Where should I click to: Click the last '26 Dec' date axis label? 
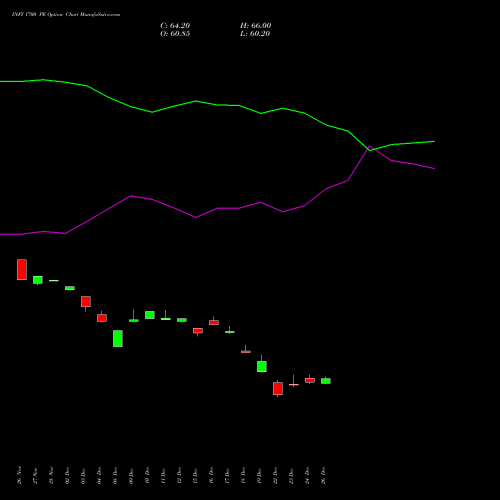tap(323, 475)
